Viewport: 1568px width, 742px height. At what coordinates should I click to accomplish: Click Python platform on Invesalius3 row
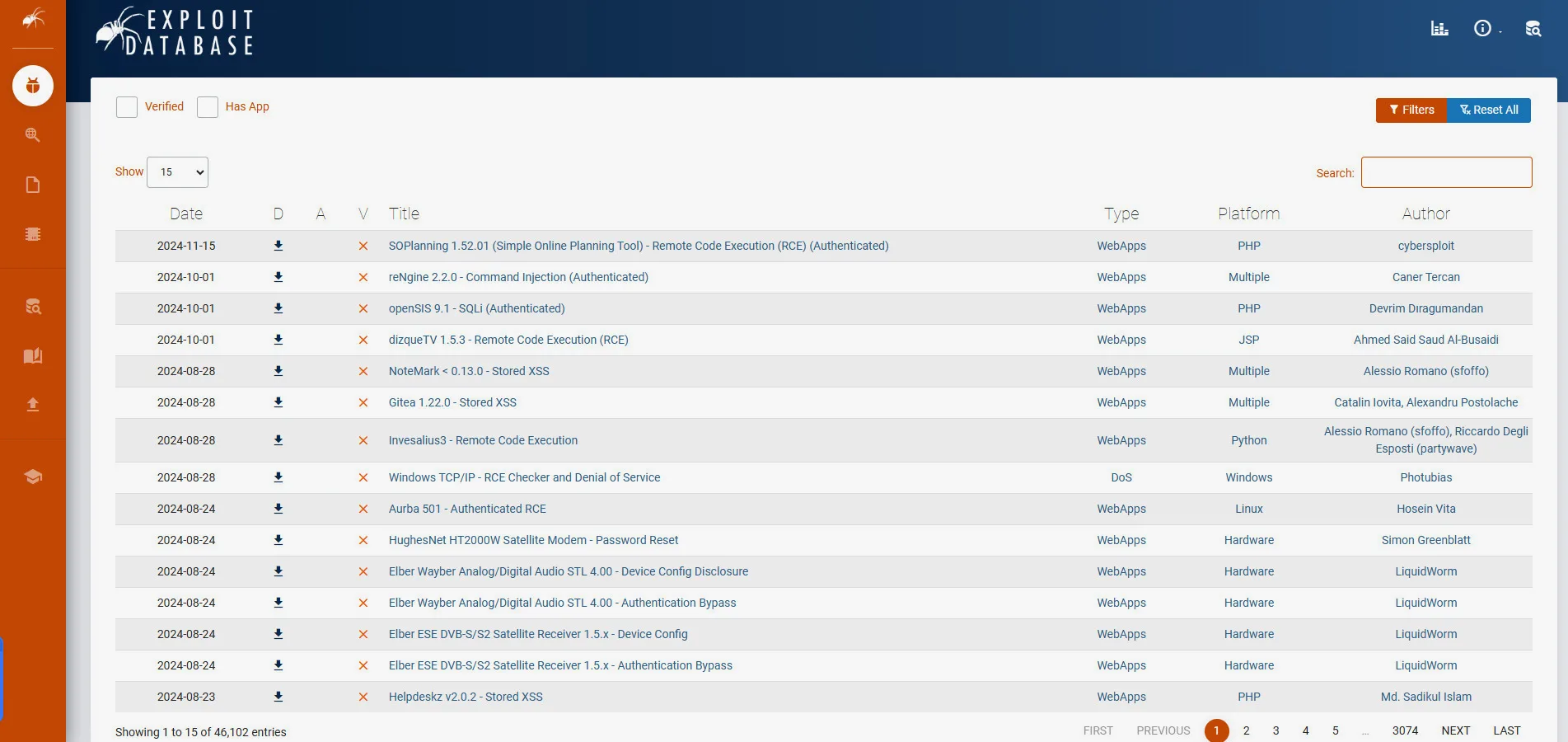(1249, 440)
